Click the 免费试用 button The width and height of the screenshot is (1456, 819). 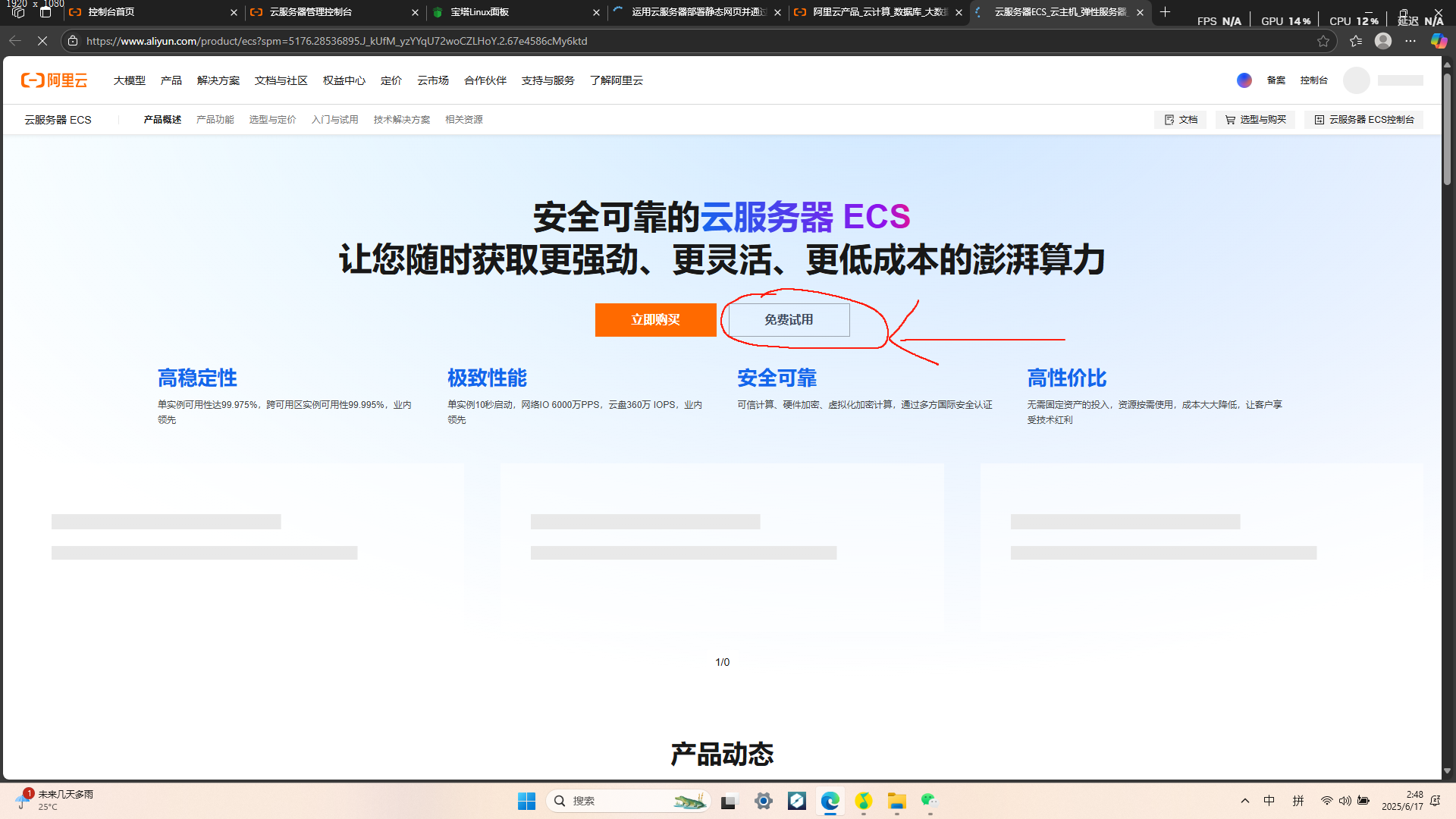coord(789,320)
